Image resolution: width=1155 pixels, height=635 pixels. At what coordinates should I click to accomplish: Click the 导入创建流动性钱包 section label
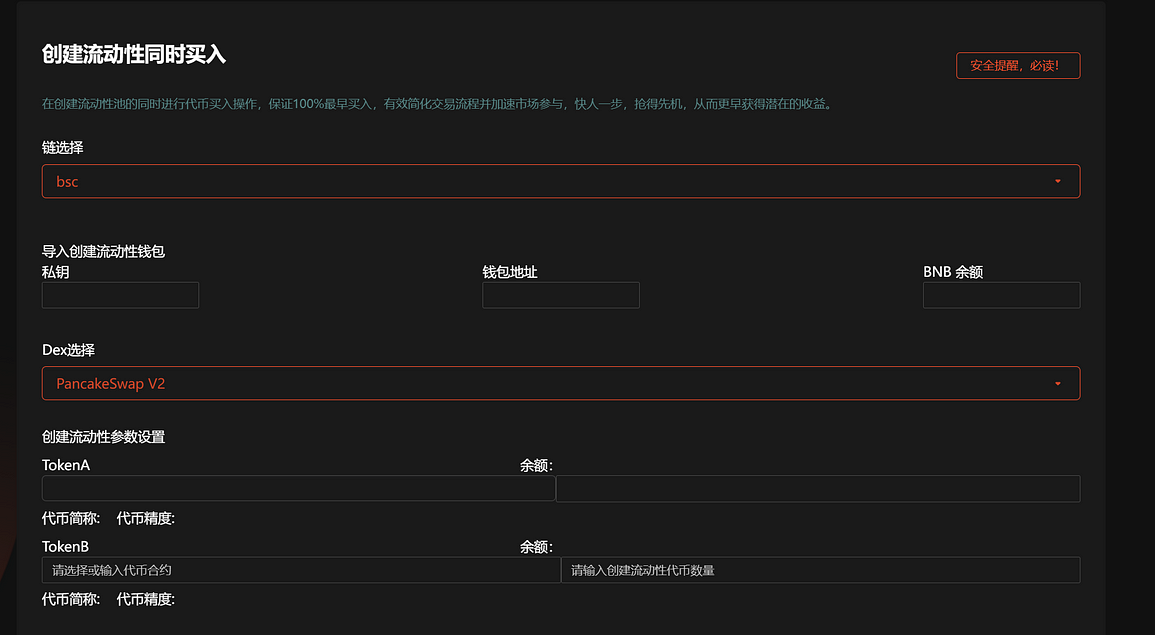pyautogui.click(x=103, y=251)
